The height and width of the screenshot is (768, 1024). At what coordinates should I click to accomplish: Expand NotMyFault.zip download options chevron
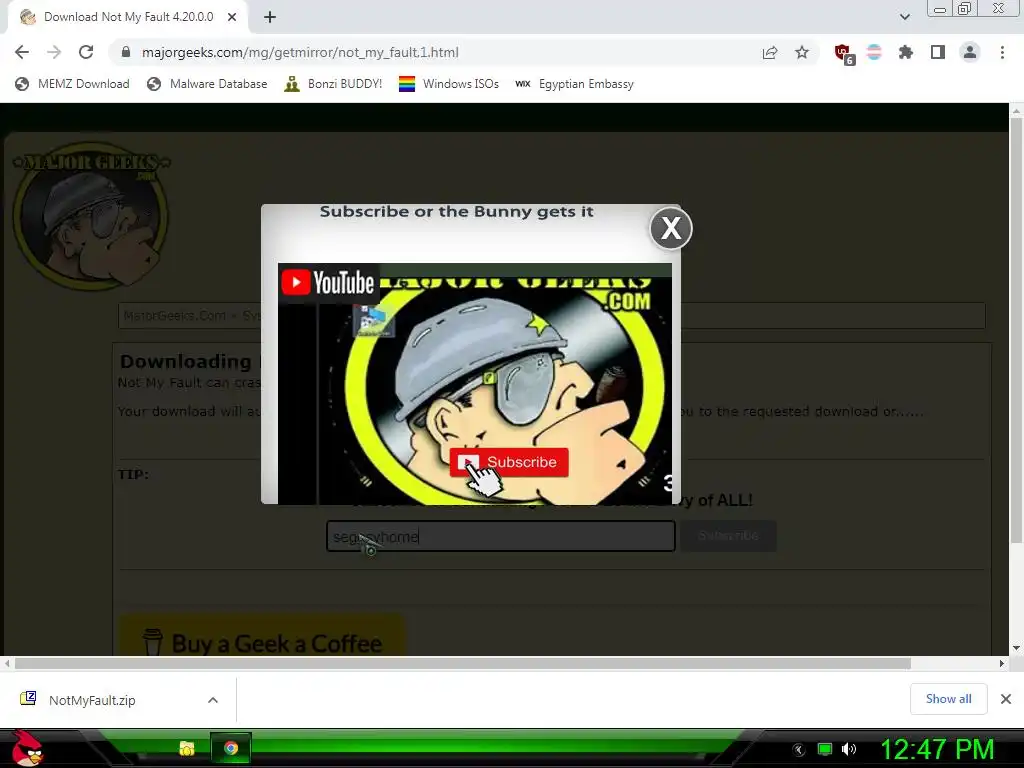213,700
